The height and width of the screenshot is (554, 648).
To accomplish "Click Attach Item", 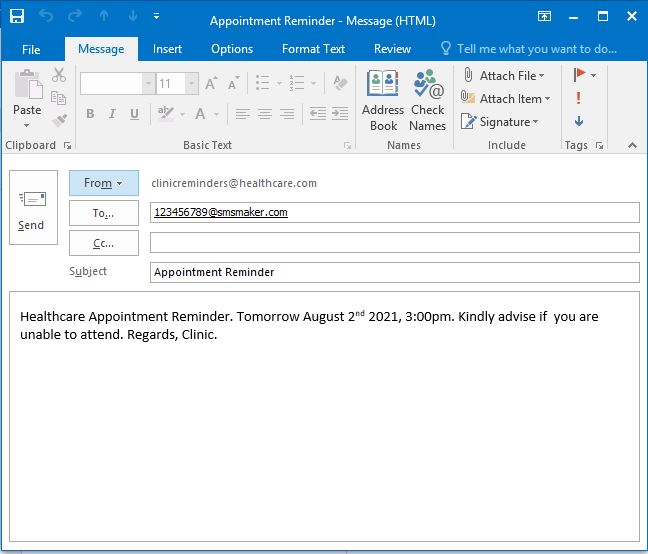I will [x=506, y=99].
